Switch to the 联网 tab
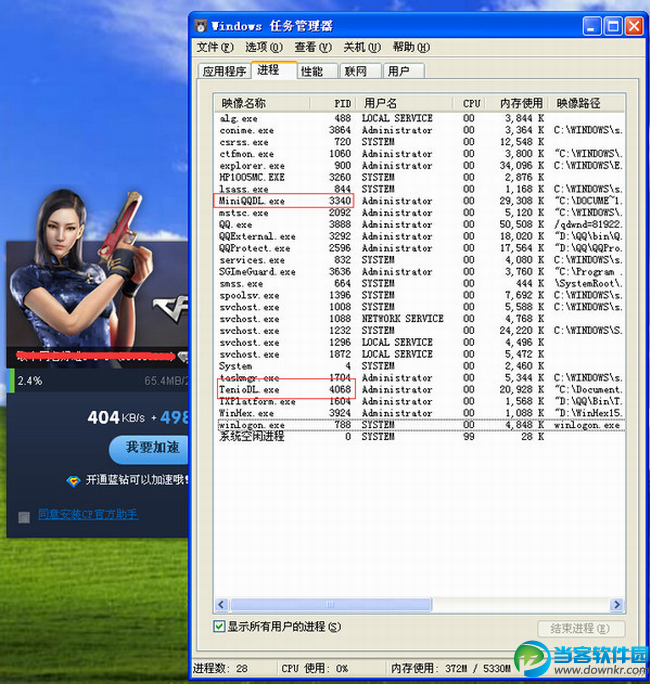This screenshot has height=684, width=650. pos(360,71)
